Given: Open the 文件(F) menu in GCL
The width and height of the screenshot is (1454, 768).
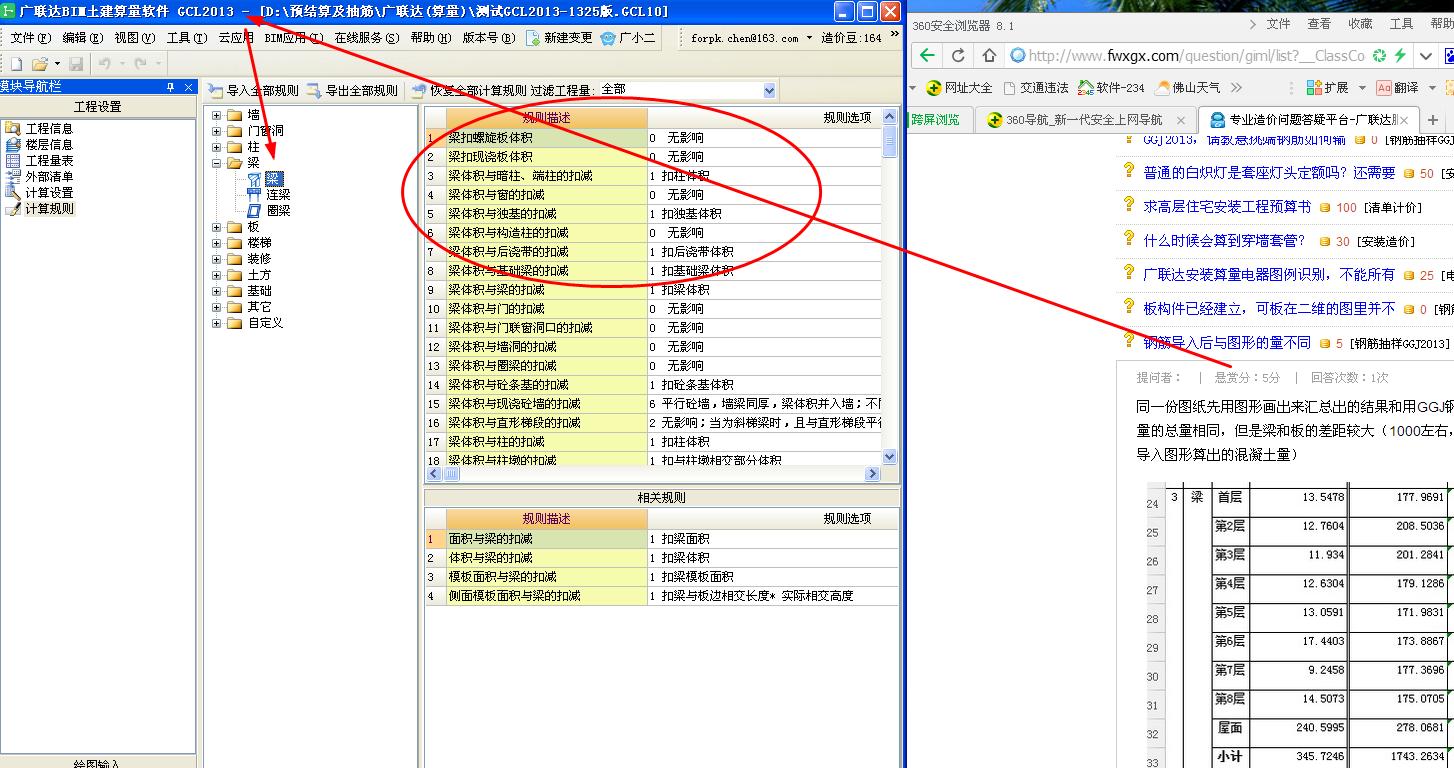Looking at the screenshot, I should click(x=30, y=38).
